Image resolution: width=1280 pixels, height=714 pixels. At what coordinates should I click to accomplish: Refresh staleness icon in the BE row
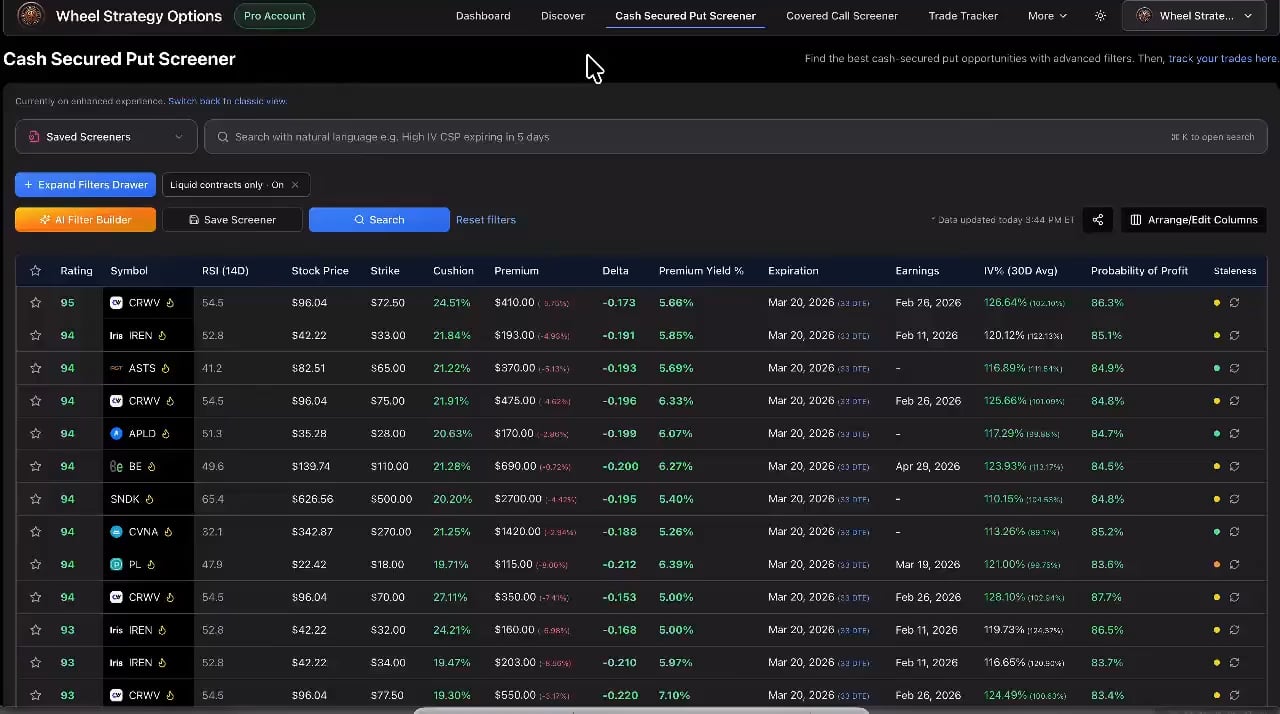pyautogui.click(x=1234, y=467)
